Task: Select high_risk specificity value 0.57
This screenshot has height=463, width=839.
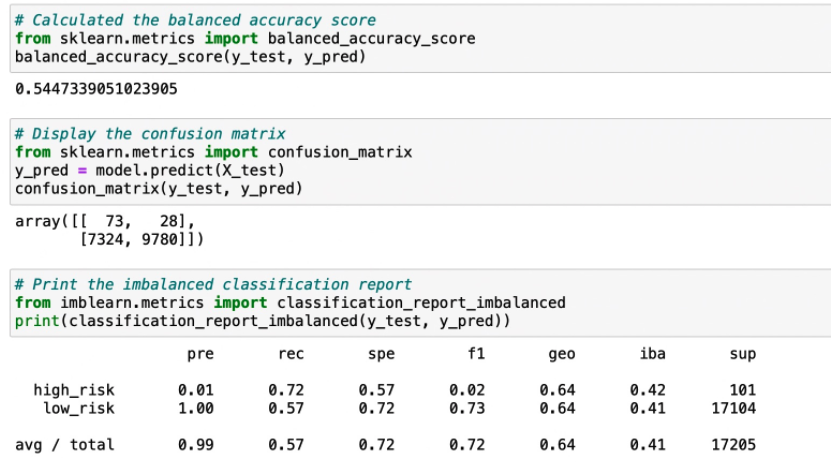Action: click(377, 390)
